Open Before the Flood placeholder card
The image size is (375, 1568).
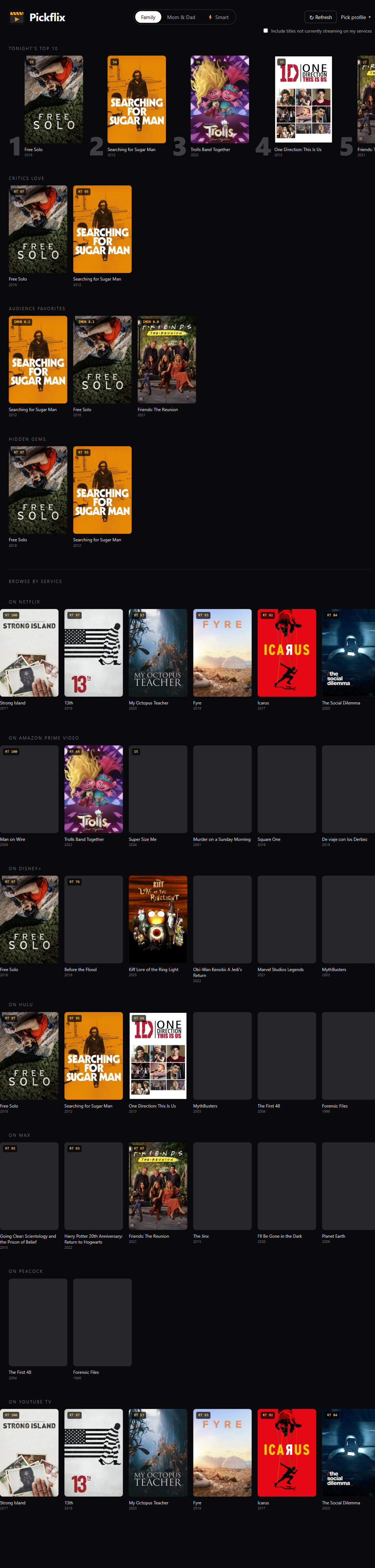94,920
